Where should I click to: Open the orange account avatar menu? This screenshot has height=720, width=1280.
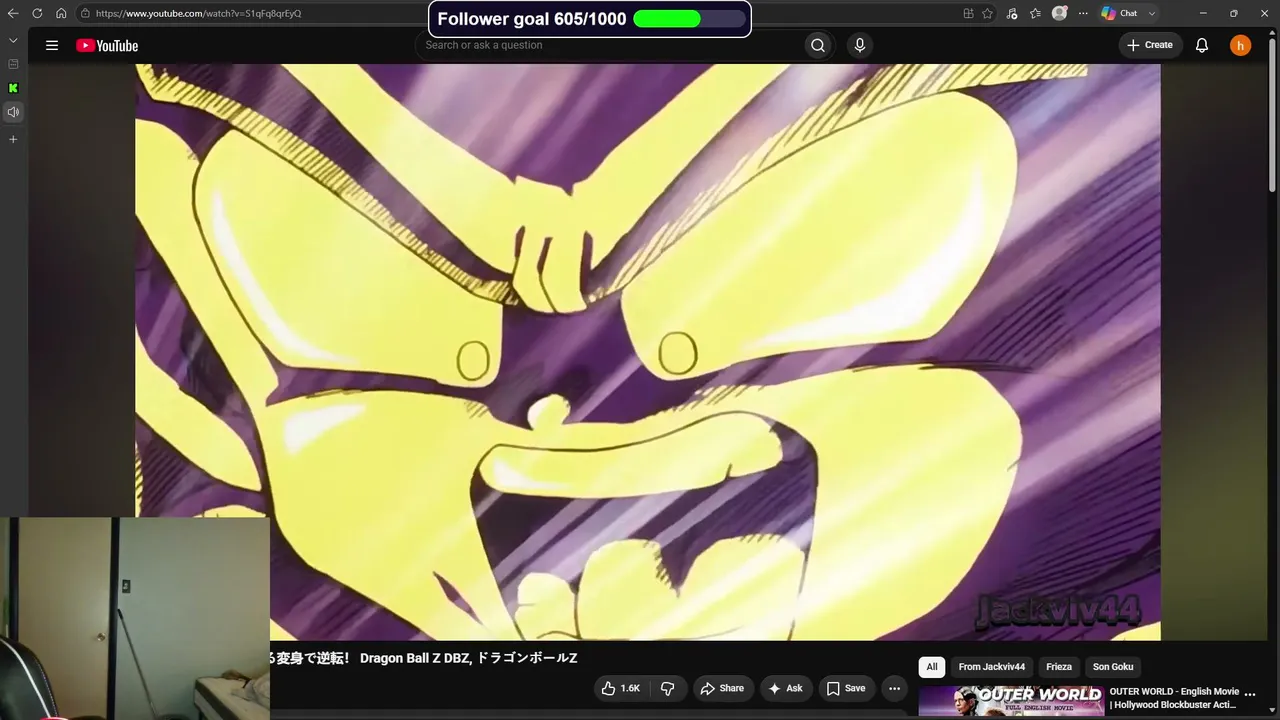tap(1240, 45)
